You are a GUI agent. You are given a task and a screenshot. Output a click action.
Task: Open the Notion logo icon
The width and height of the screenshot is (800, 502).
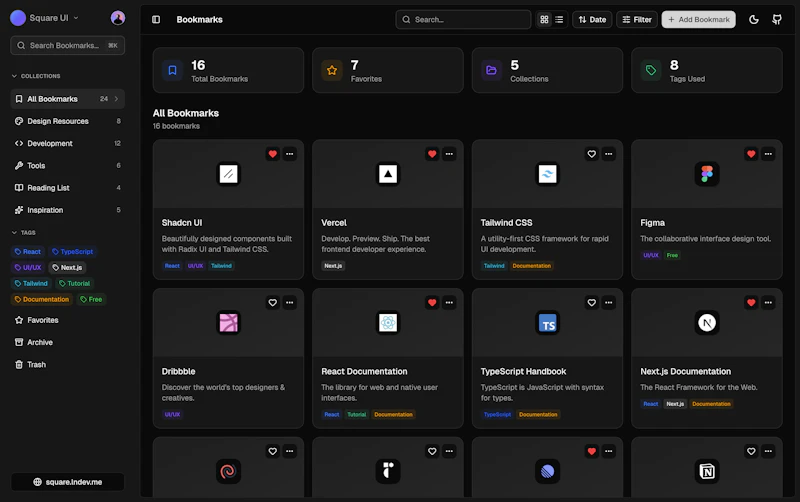tap(707, 471)
